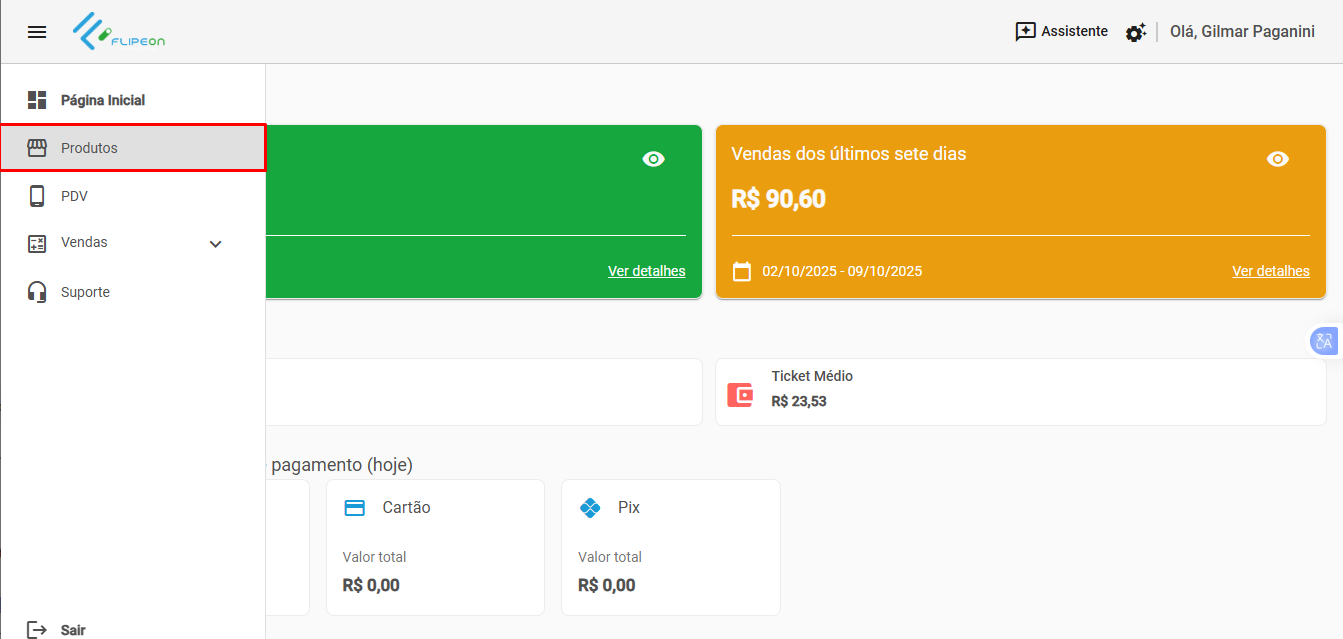Open settings gear icon in header
Image resolution: width=1343 pixels, height=639 pixels.
[1135, 33]
